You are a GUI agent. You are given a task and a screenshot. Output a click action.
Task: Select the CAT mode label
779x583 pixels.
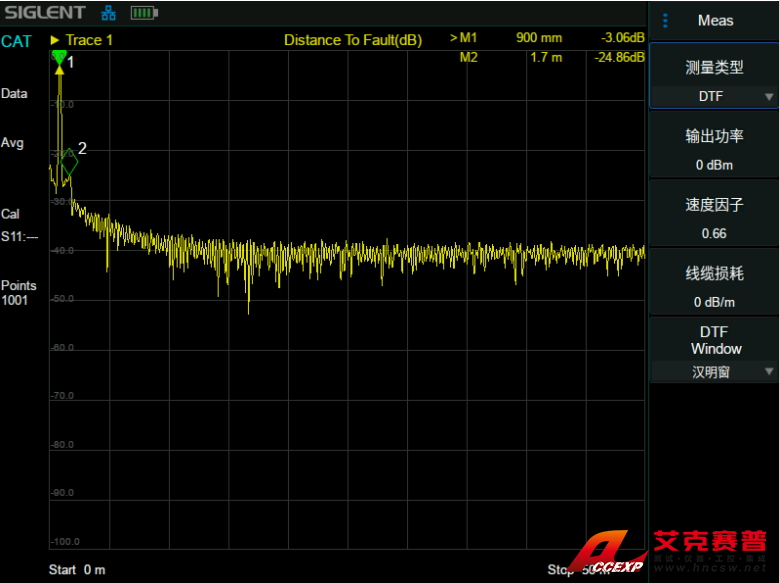pos(16,41)
